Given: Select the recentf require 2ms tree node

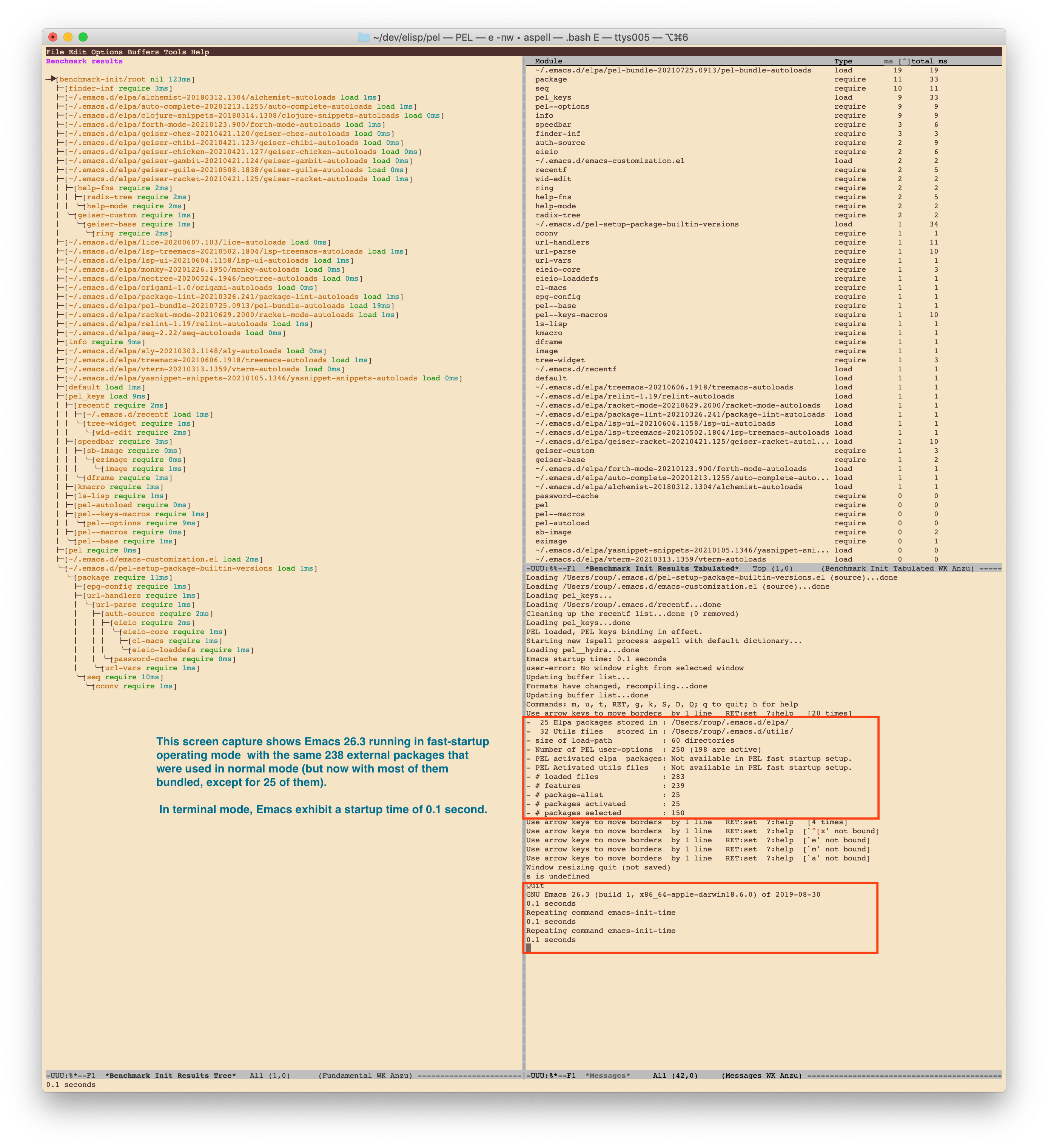Looking at the screenshot, I should 121,405.
